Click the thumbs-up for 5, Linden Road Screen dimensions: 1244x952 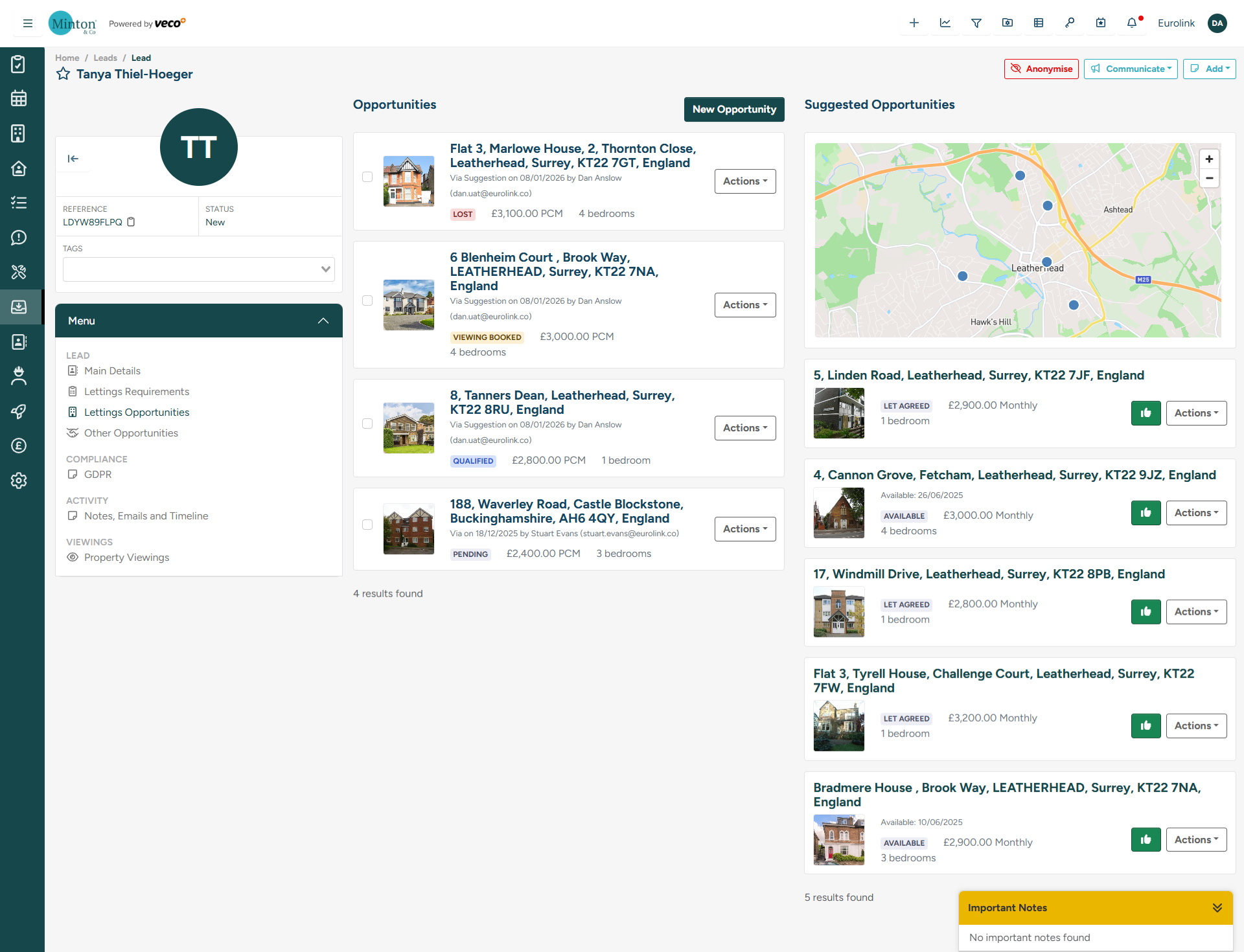coord(1146,413)
